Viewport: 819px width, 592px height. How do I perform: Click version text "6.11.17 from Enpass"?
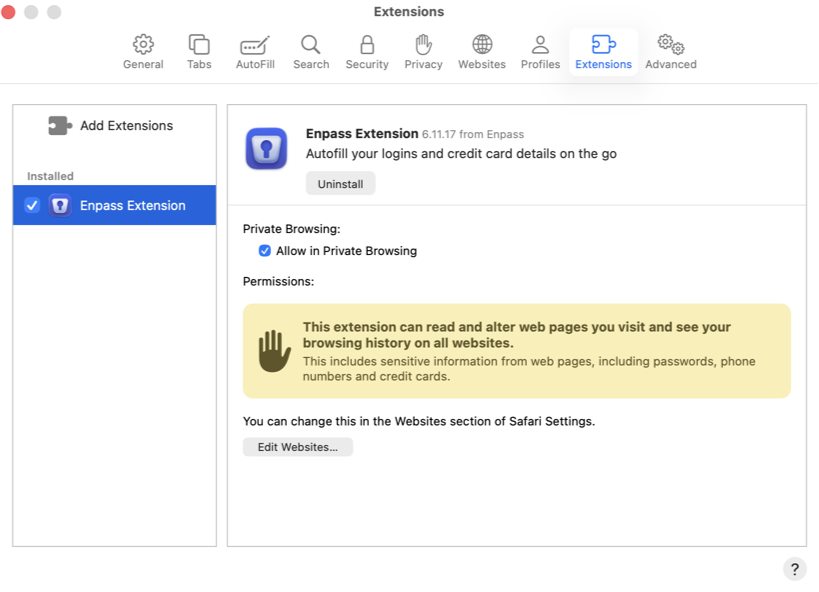tap(473, 134)
